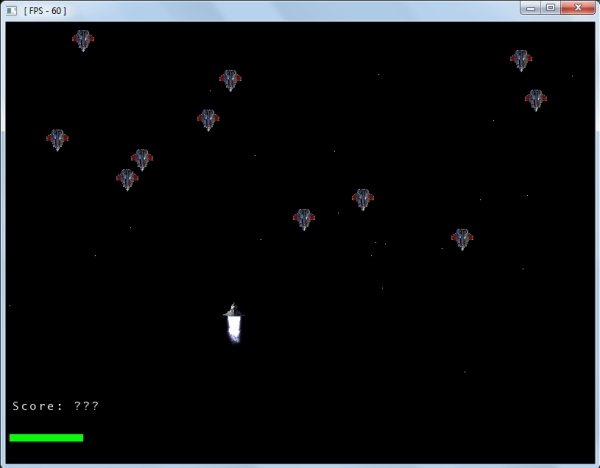Click the lowest, rightmost enemy ship
Image resolution: width=600 pixels, height=468 pixels.
tap(462, 239)
